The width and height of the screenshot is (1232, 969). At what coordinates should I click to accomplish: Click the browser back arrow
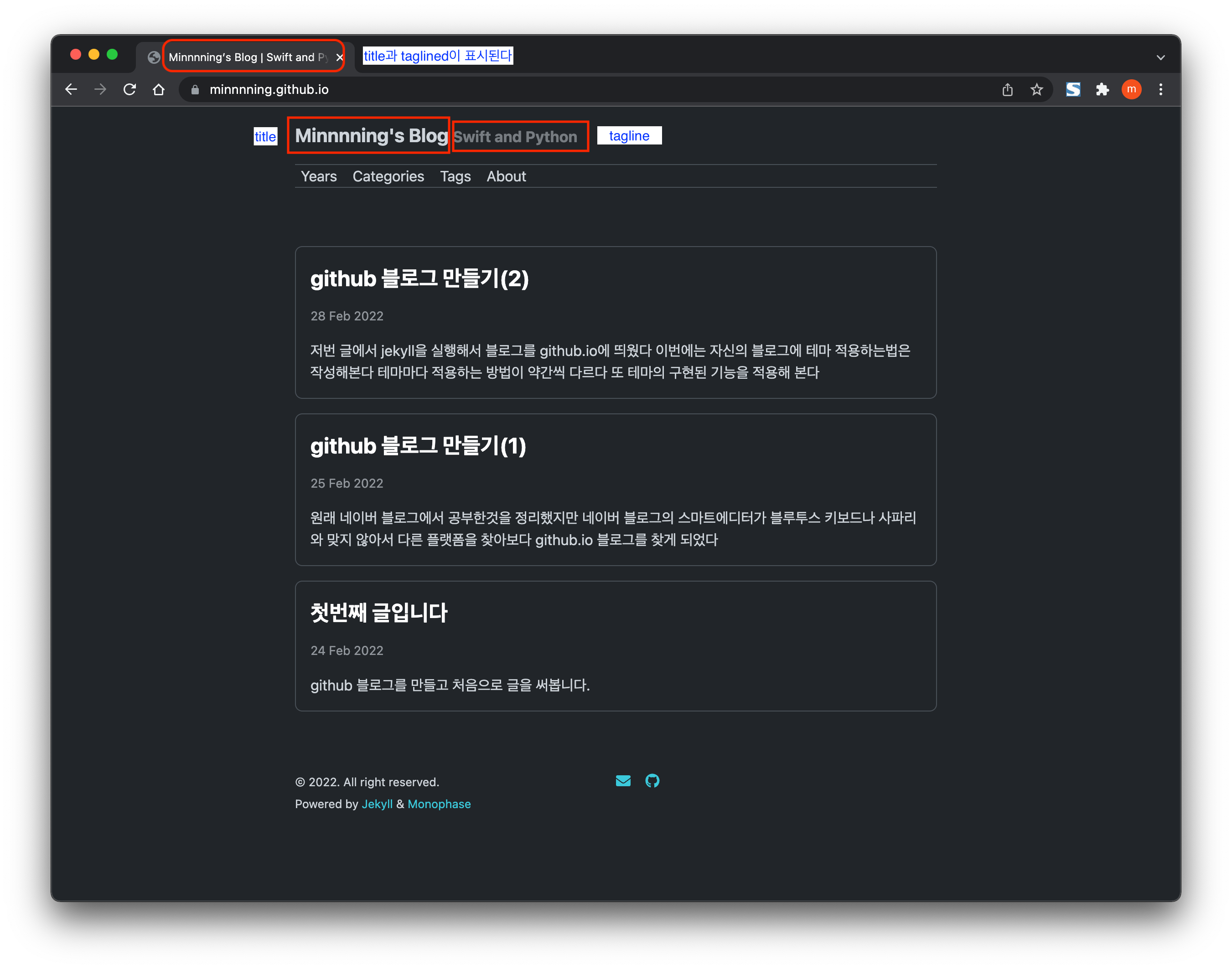coord(71,90)
